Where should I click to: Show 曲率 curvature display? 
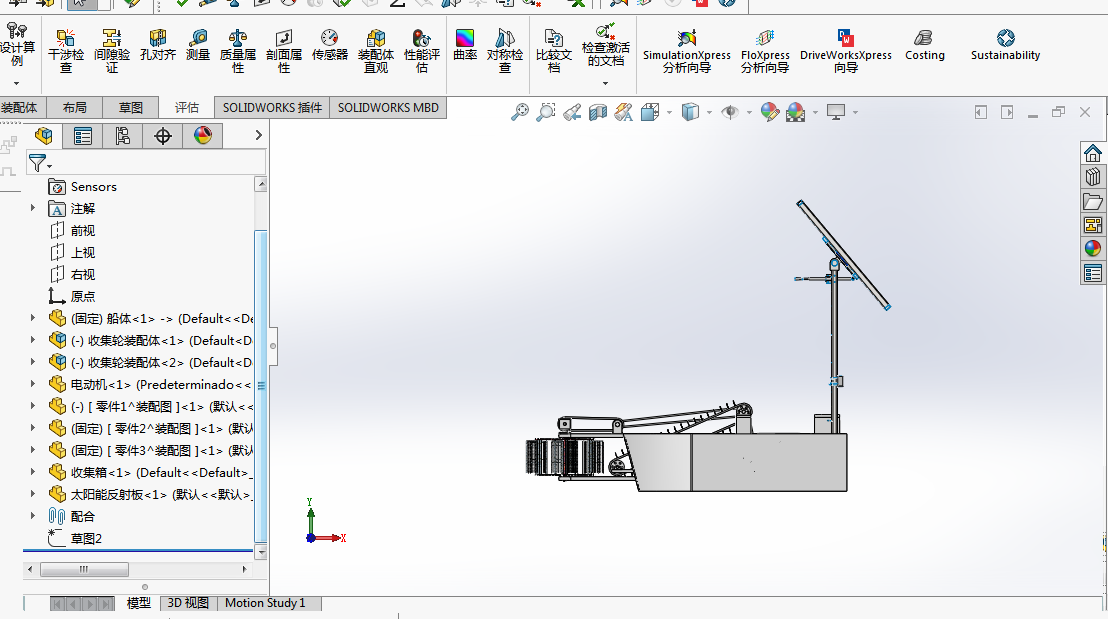pos(465,45)
